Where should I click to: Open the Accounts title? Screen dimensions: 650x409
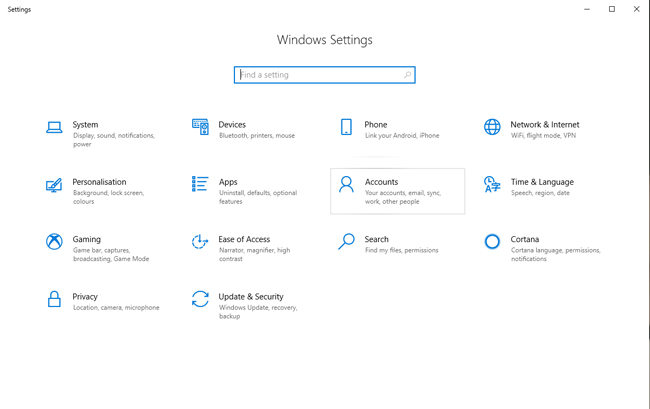coord(381,182)
